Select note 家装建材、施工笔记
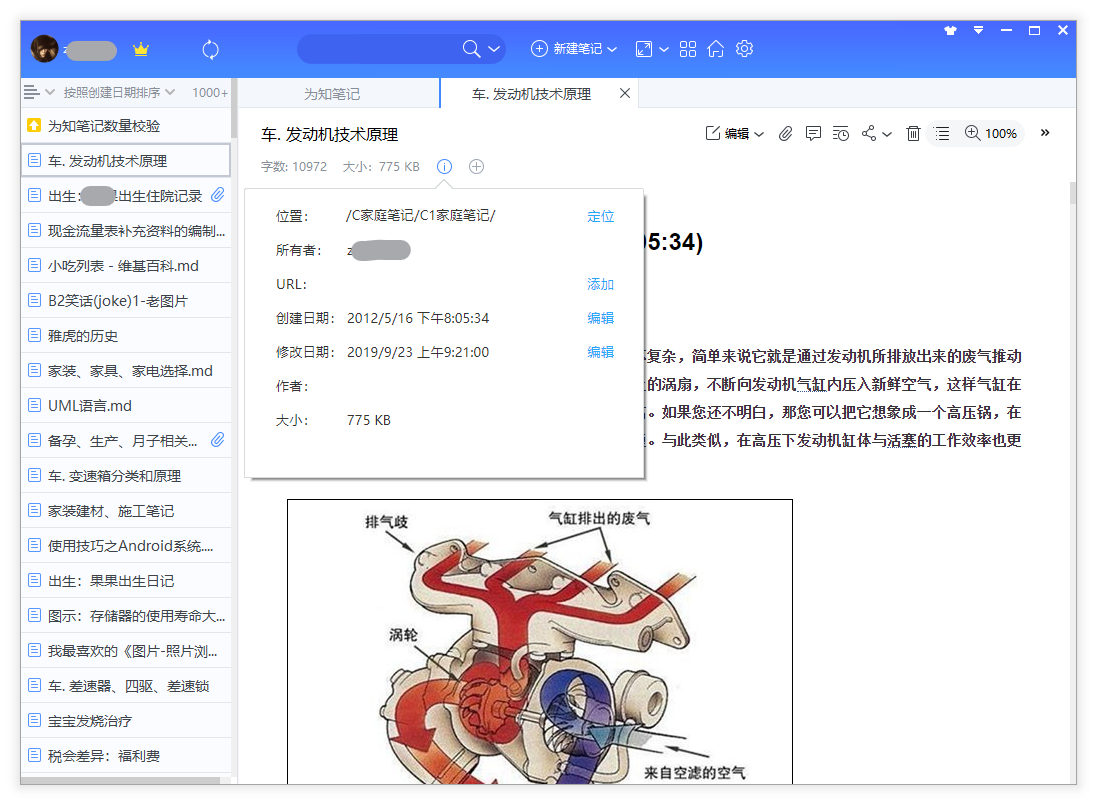 126,511
